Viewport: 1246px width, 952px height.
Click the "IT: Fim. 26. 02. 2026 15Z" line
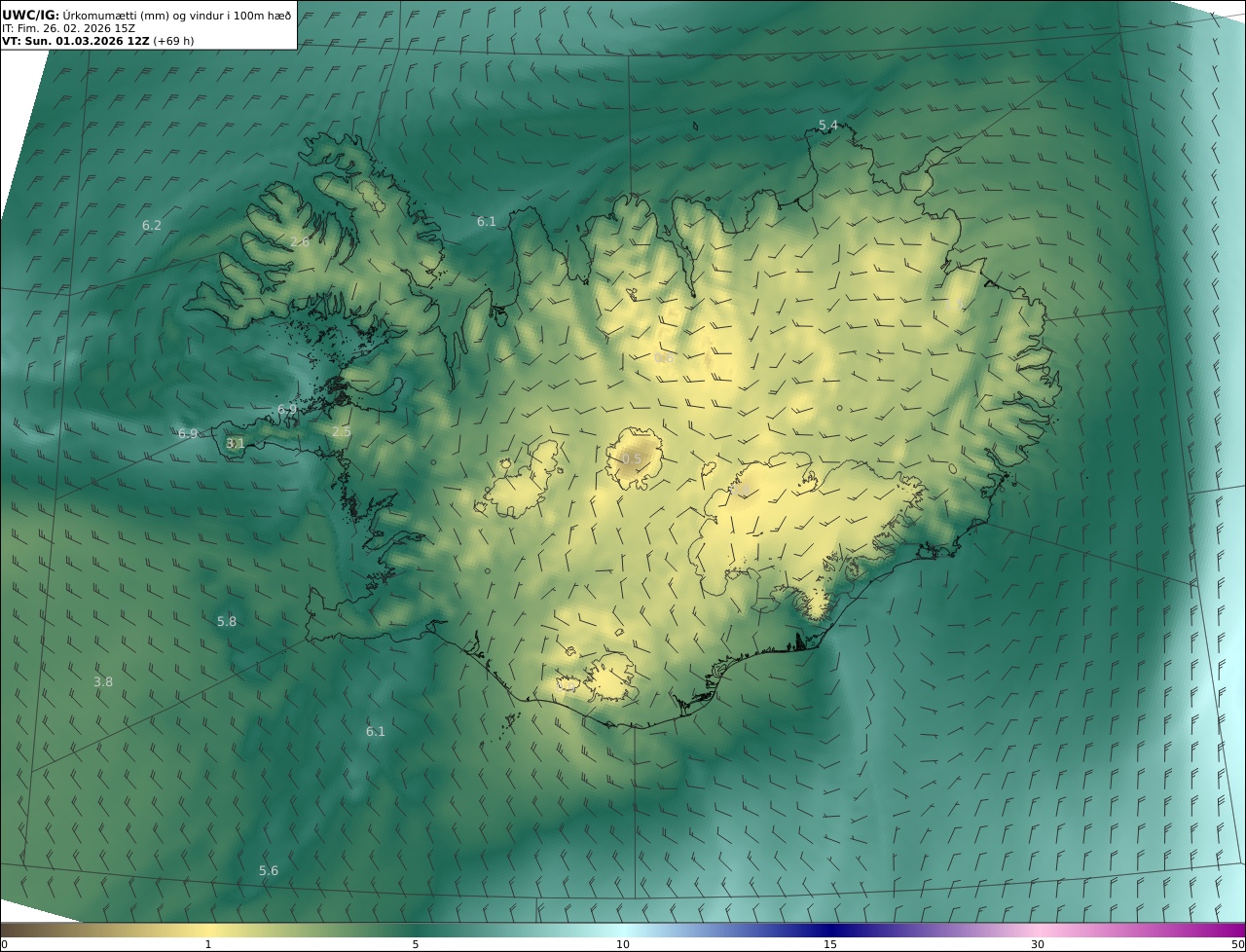[69, 28]
